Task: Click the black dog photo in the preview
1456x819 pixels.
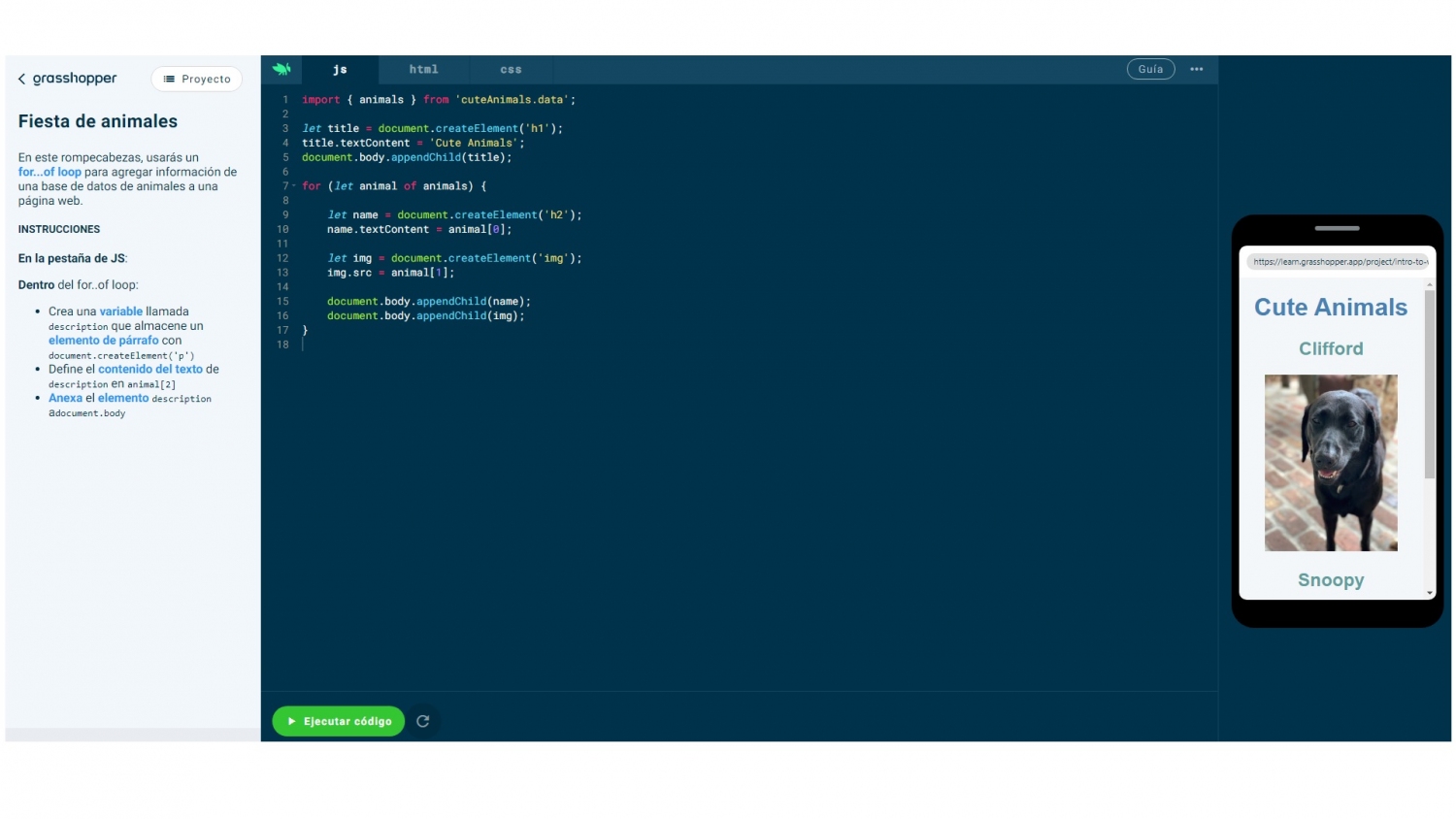Action: pyautogui.click(x=1331, y=463)
